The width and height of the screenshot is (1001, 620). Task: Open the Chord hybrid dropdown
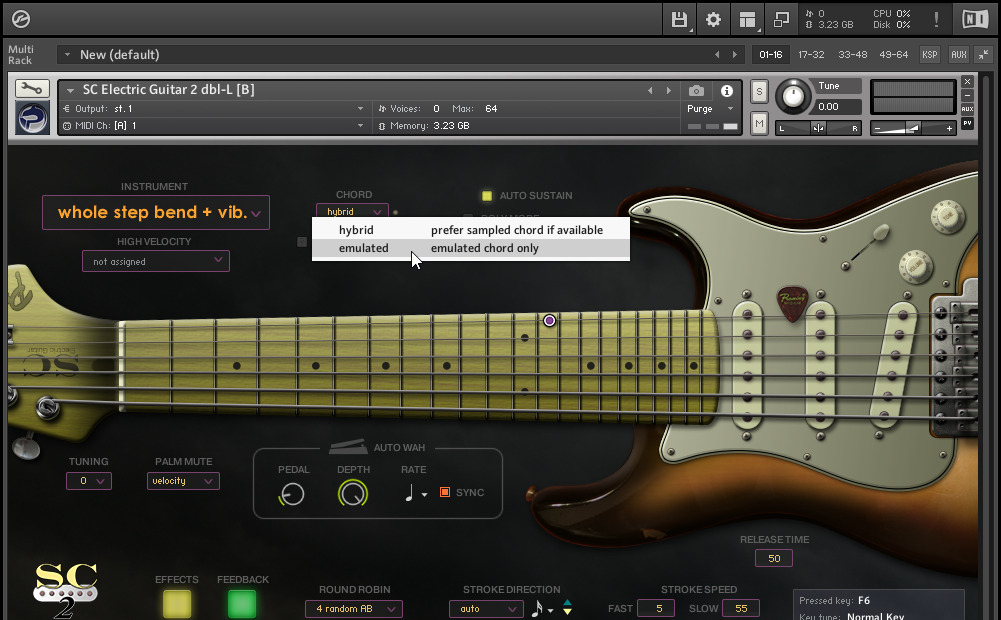tap(352, 211)
